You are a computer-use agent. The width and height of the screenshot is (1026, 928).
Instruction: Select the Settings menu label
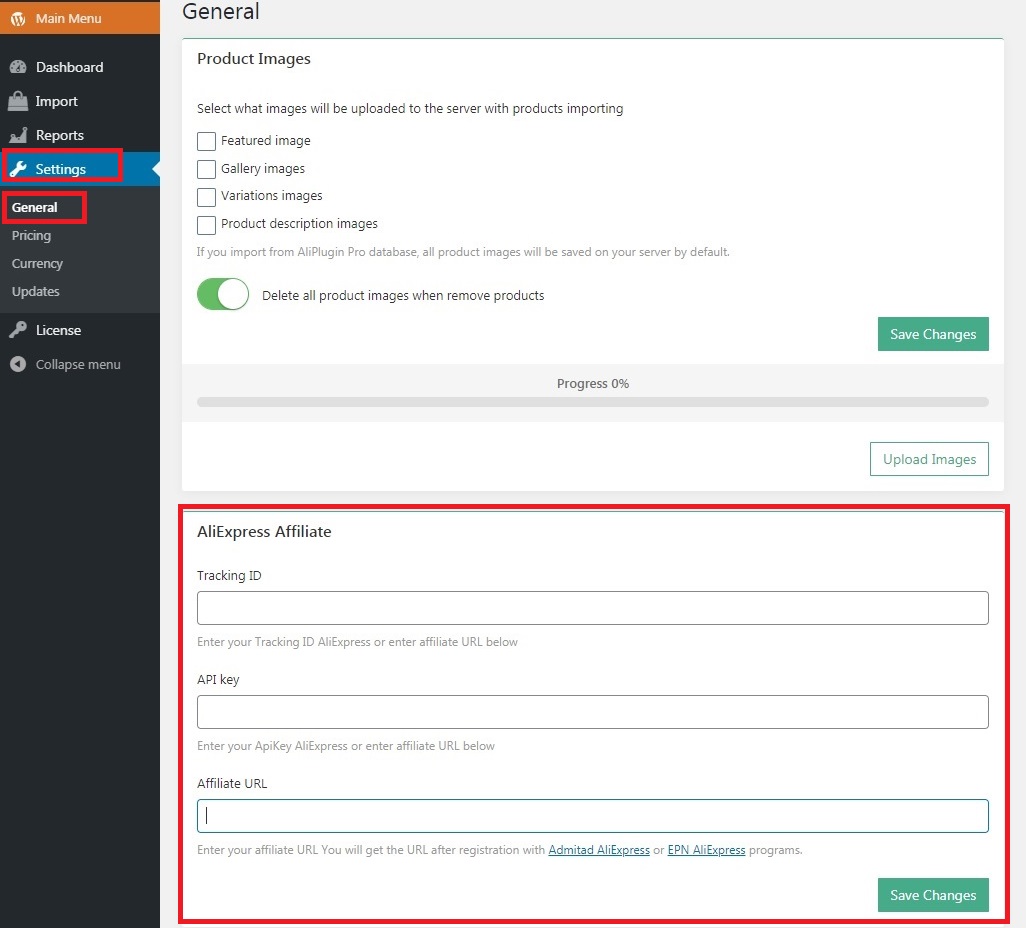[x=60, y=169]
